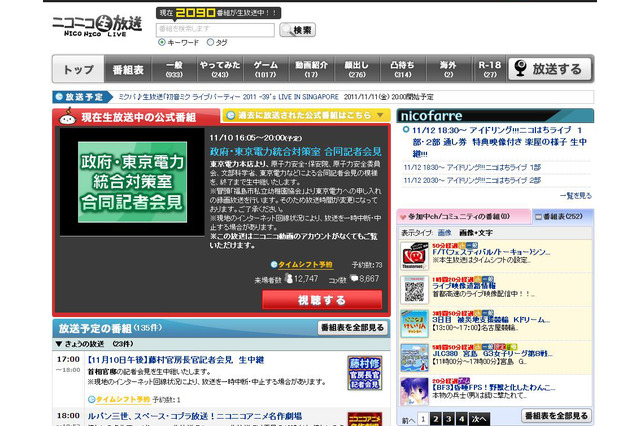This screenshot has width=640, height=426.
Task: Select the 画像+文字 display type
Action: [476, 233]
